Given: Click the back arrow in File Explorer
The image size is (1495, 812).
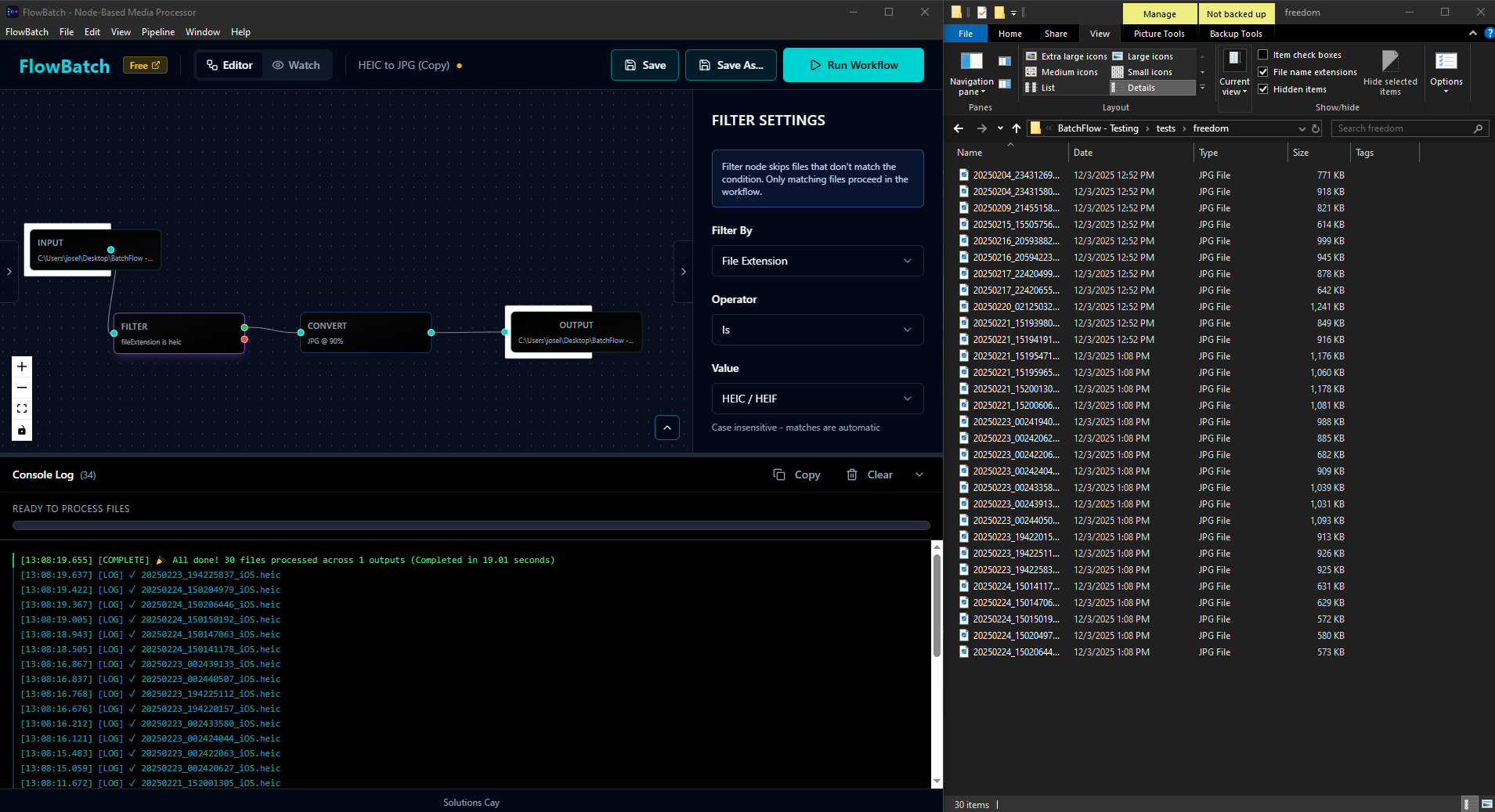Looking at the screenshot, I should pos(959,128).
